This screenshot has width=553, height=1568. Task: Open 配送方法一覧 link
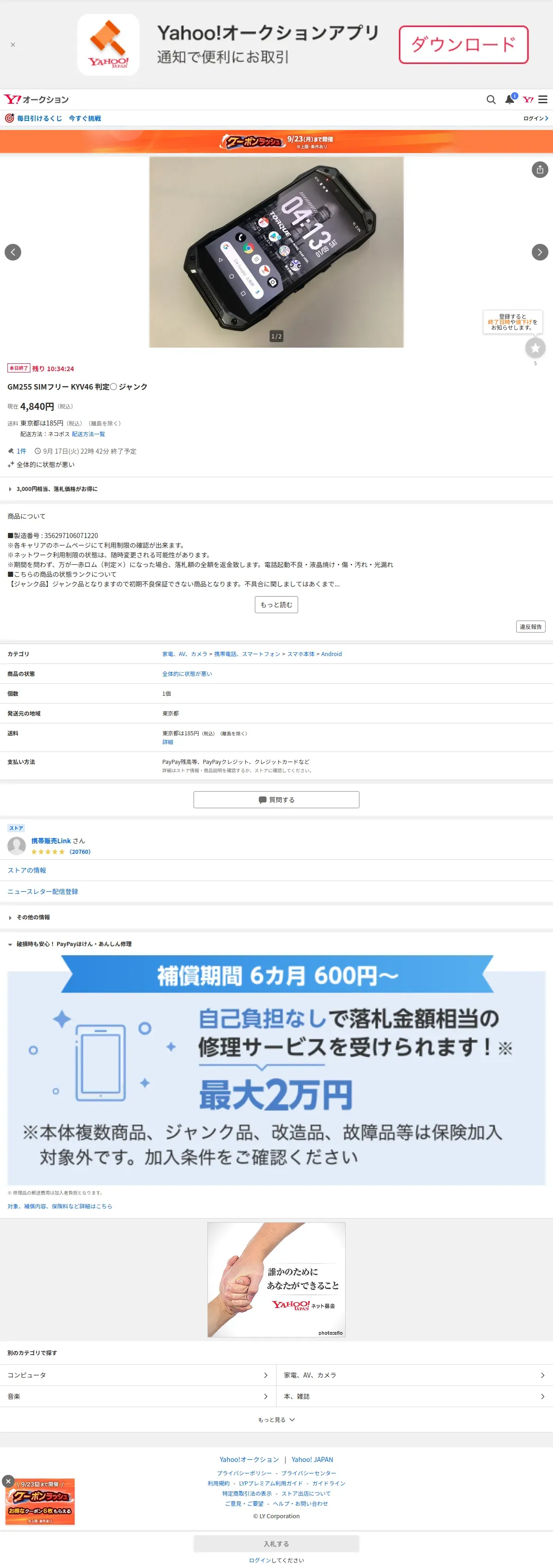(88, 434)
